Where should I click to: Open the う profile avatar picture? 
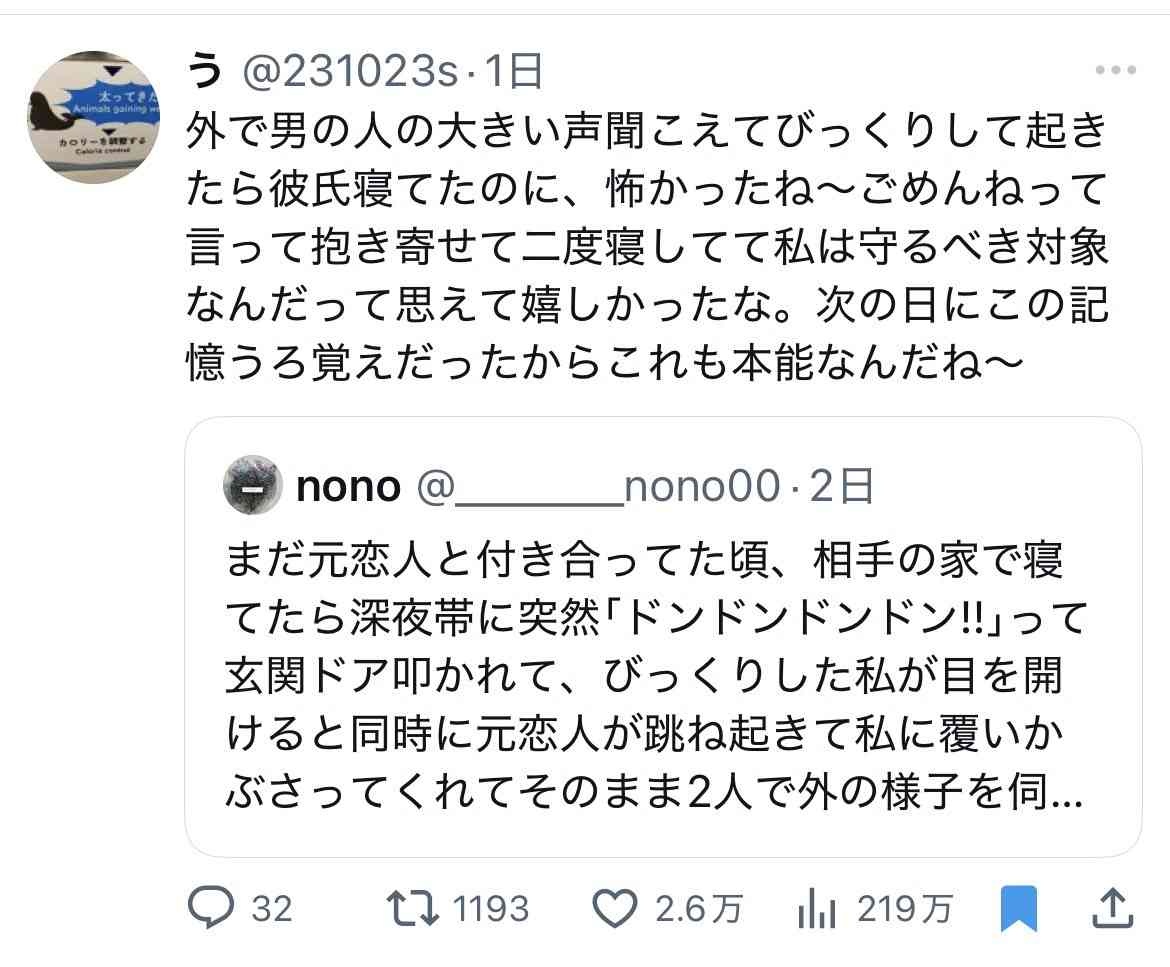coord(93,117)
